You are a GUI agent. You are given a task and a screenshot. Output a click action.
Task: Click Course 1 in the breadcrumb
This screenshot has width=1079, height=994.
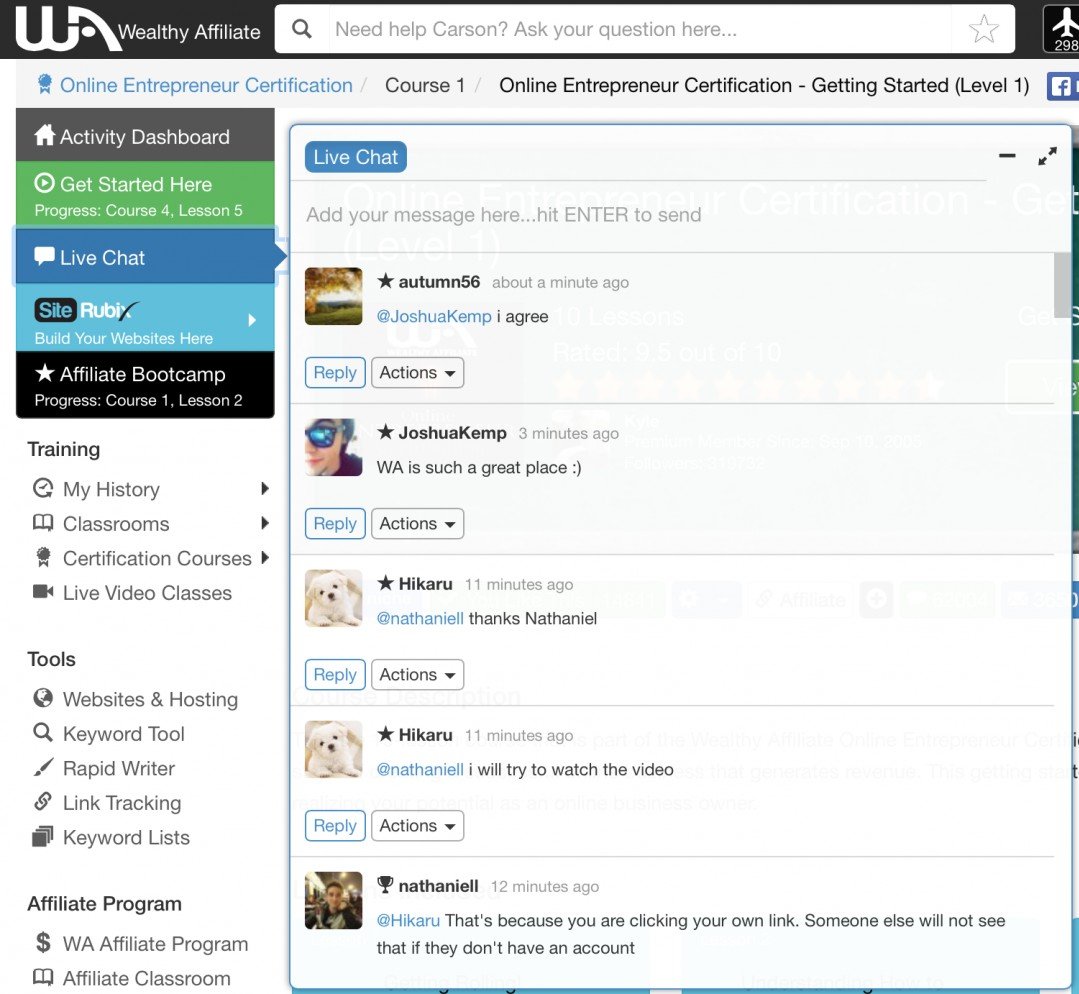[x=425, y=85]
